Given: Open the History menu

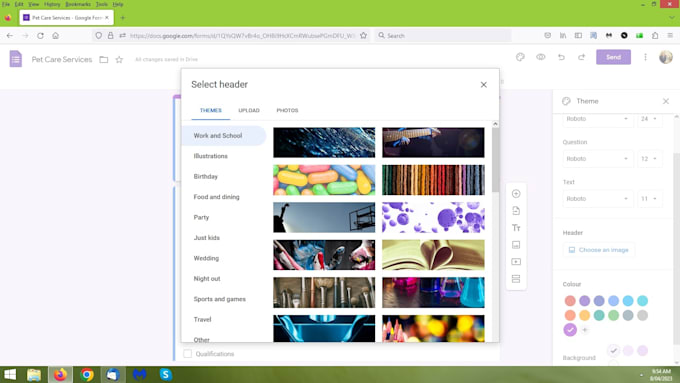Looking at the screenshot, I should (52, 4).
